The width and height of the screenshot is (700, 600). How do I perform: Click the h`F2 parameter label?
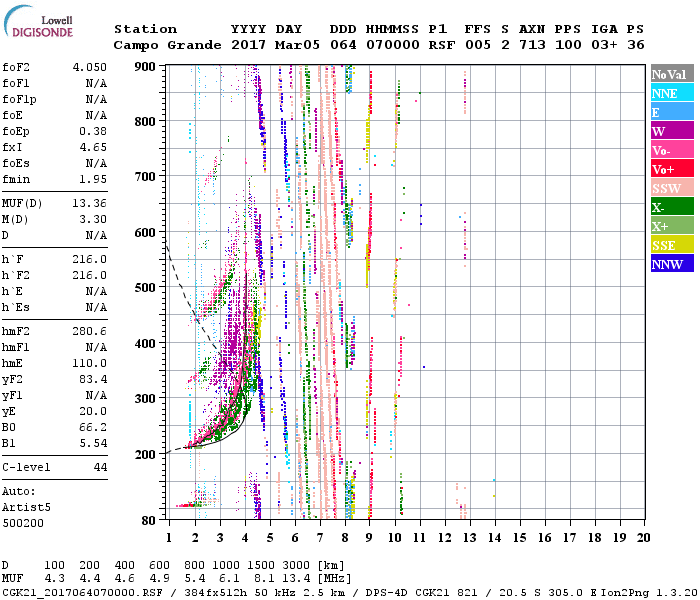coord(16,275)
